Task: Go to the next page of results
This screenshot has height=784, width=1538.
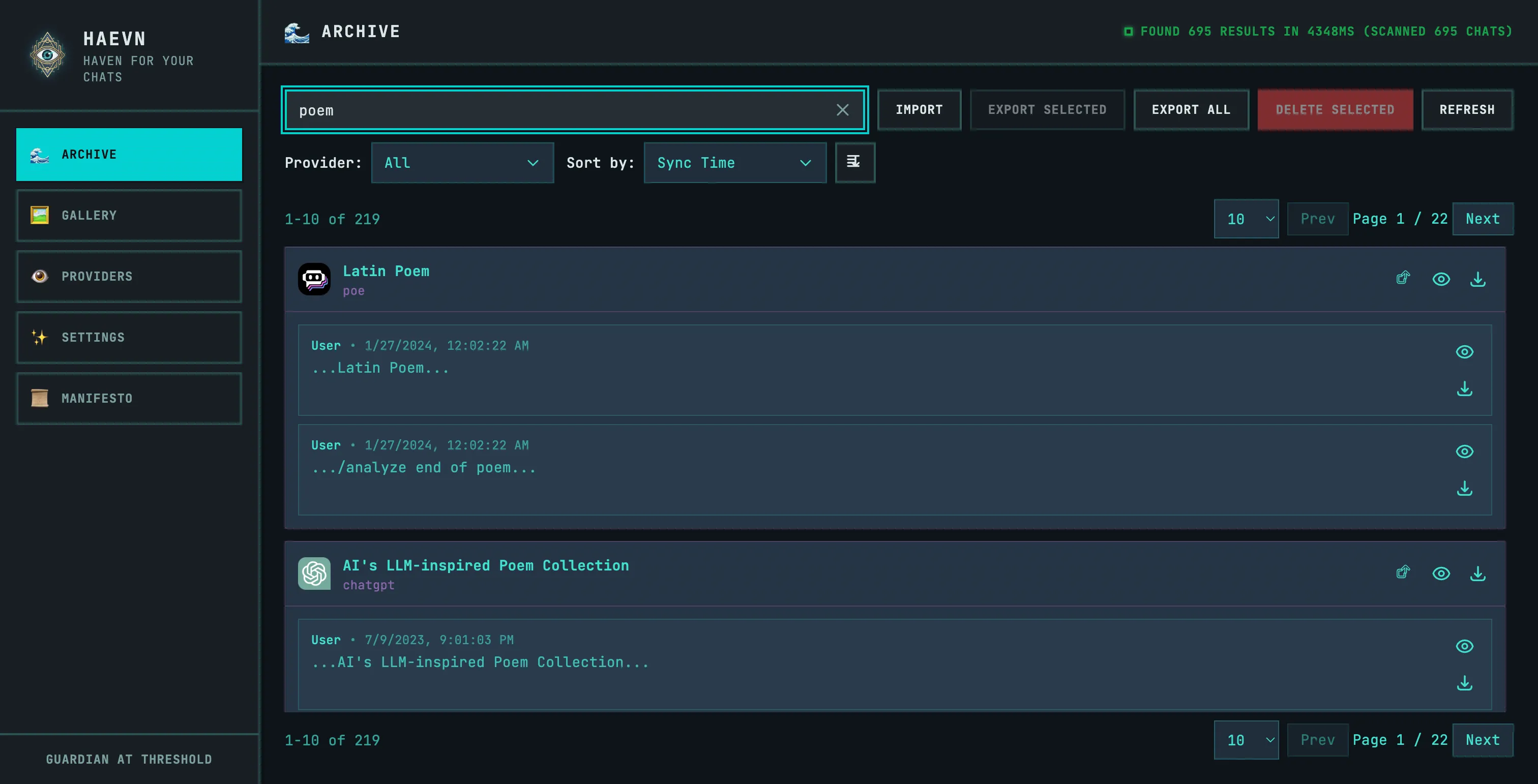Action: tap(1483, 219)
